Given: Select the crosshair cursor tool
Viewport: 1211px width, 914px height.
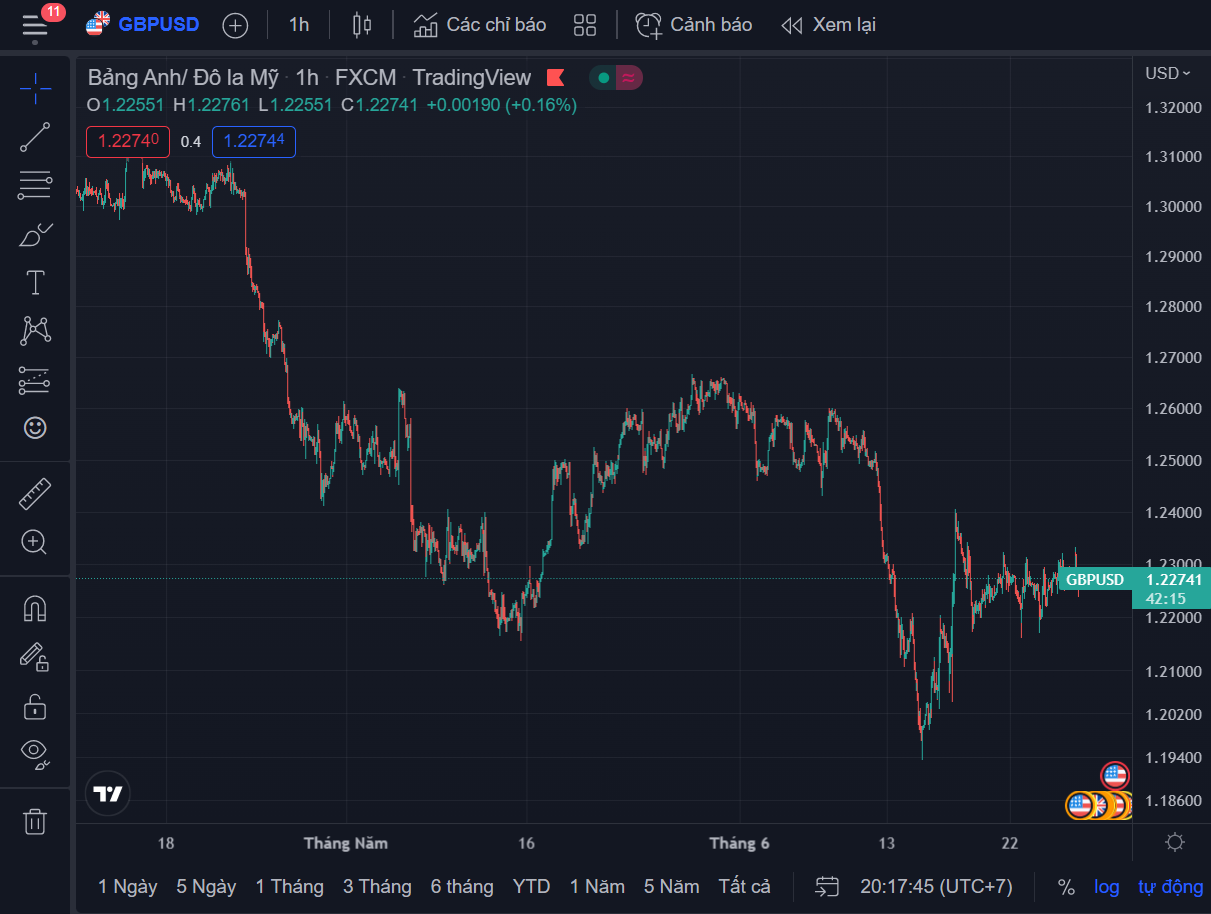Looking at the screenshot, I should click(35, 88).
